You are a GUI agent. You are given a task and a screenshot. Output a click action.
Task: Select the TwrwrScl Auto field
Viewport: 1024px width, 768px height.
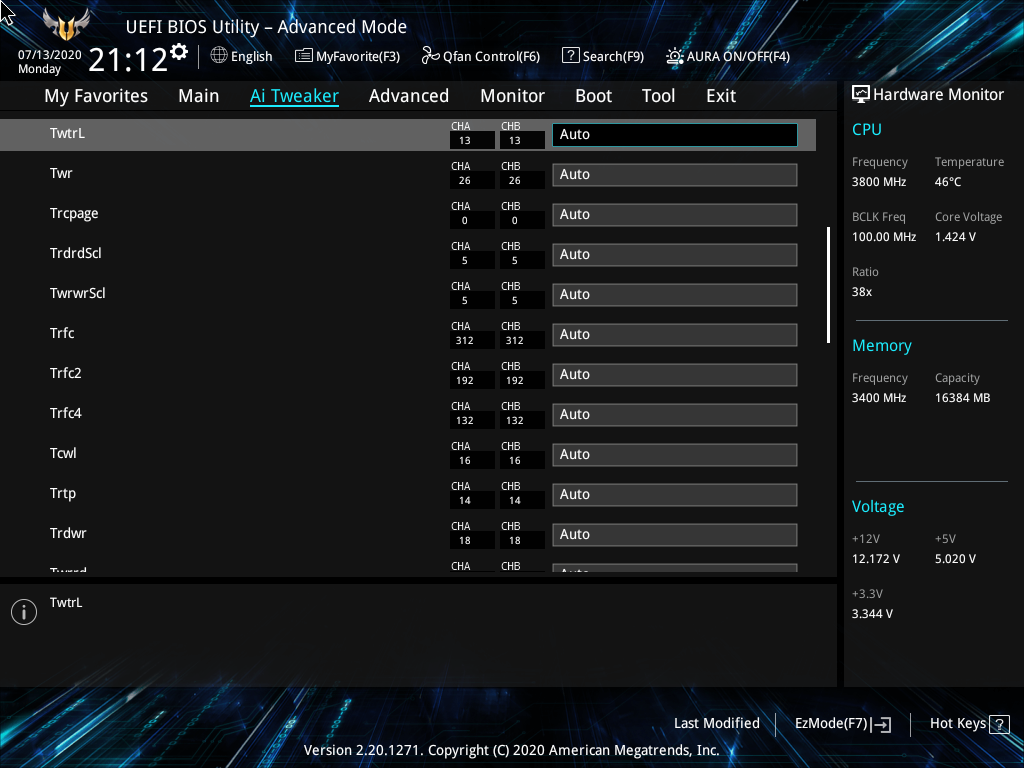(x=675, y=295)
